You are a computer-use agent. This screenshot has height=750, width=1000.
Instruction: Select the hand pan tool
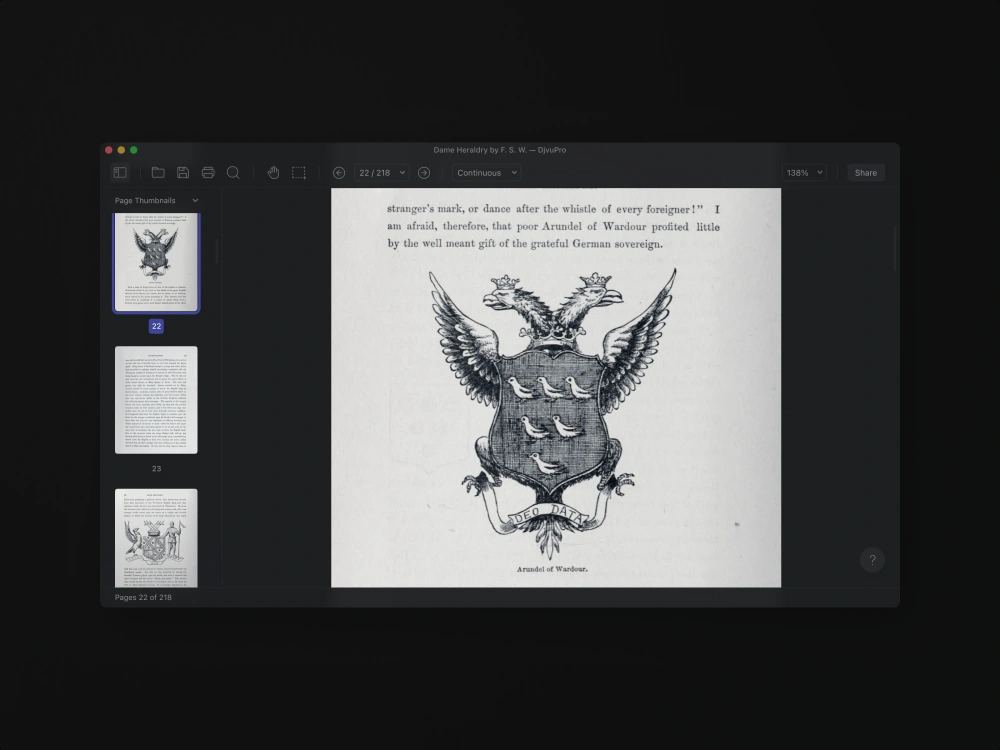[274, 172]
